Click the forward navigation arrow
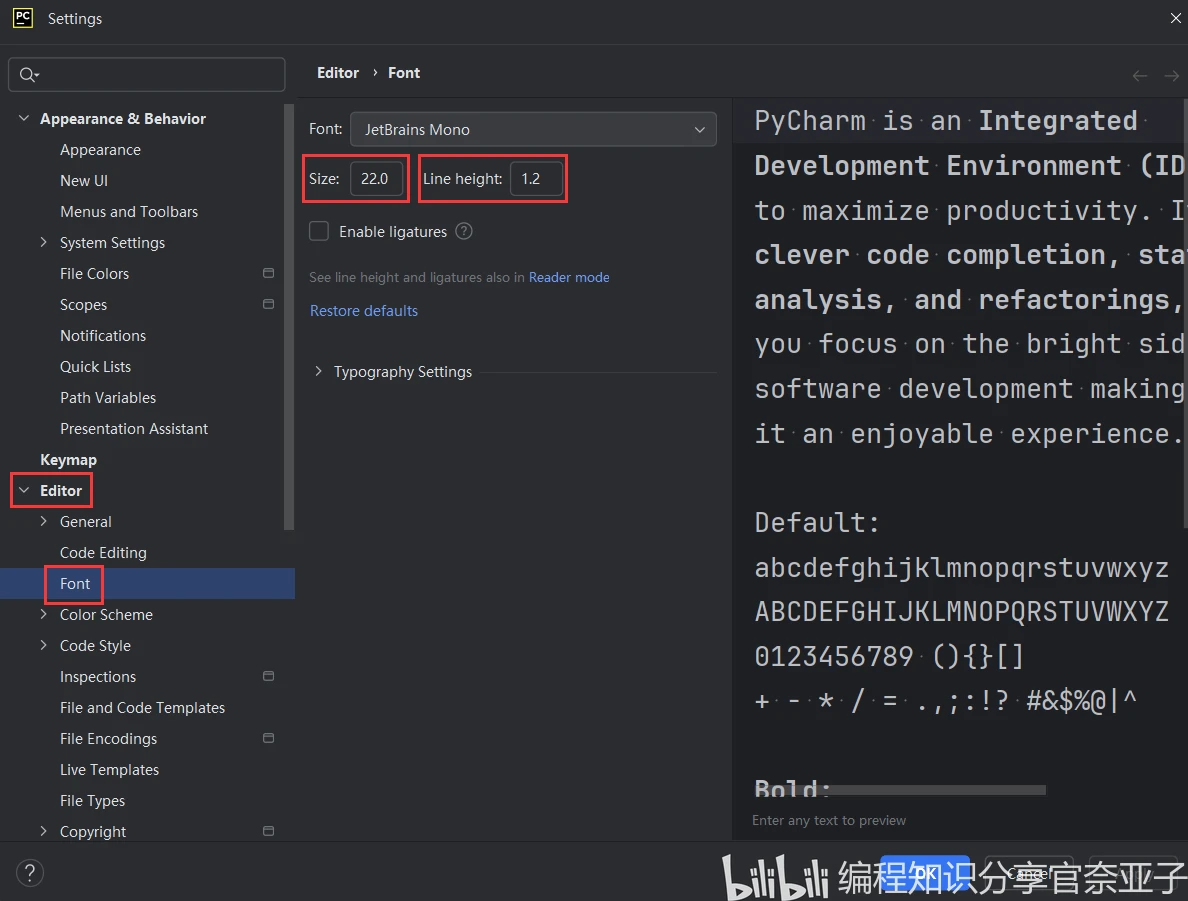This screenshot has width=1188, height=901. pos(1171,75)
